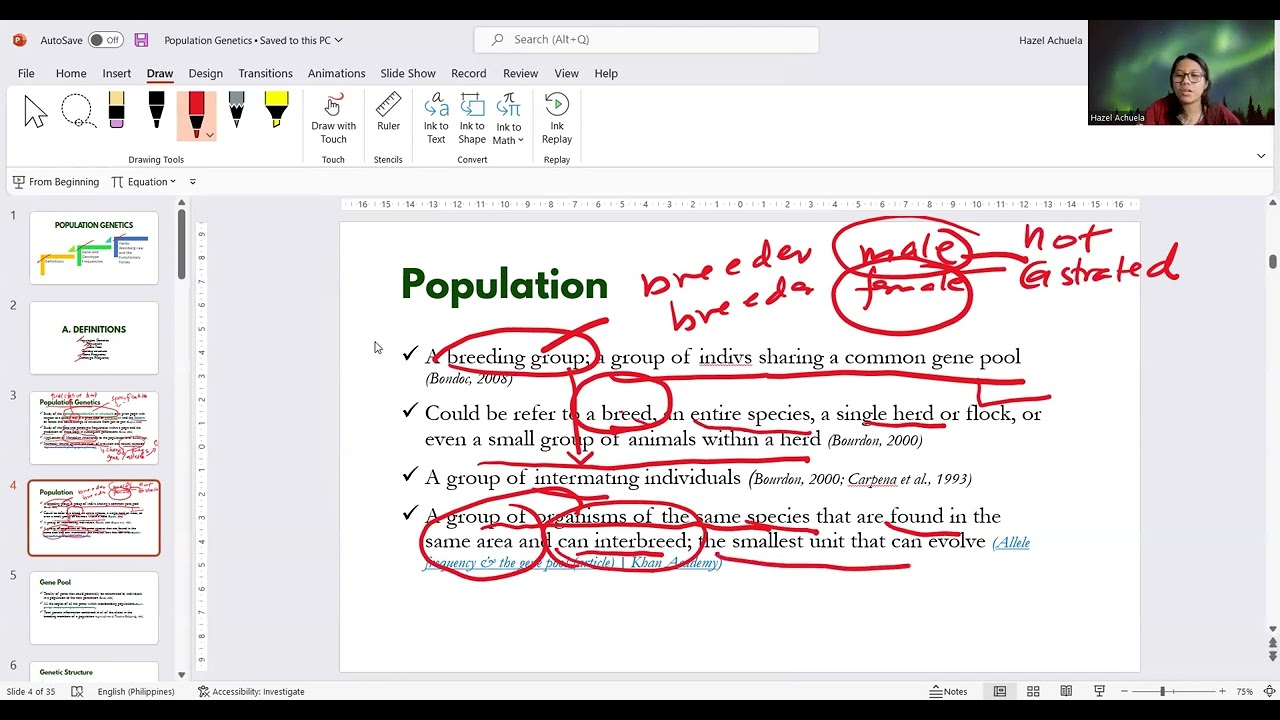Switch to the Design tab
The image size is (1280, 720).
(205, 73)
